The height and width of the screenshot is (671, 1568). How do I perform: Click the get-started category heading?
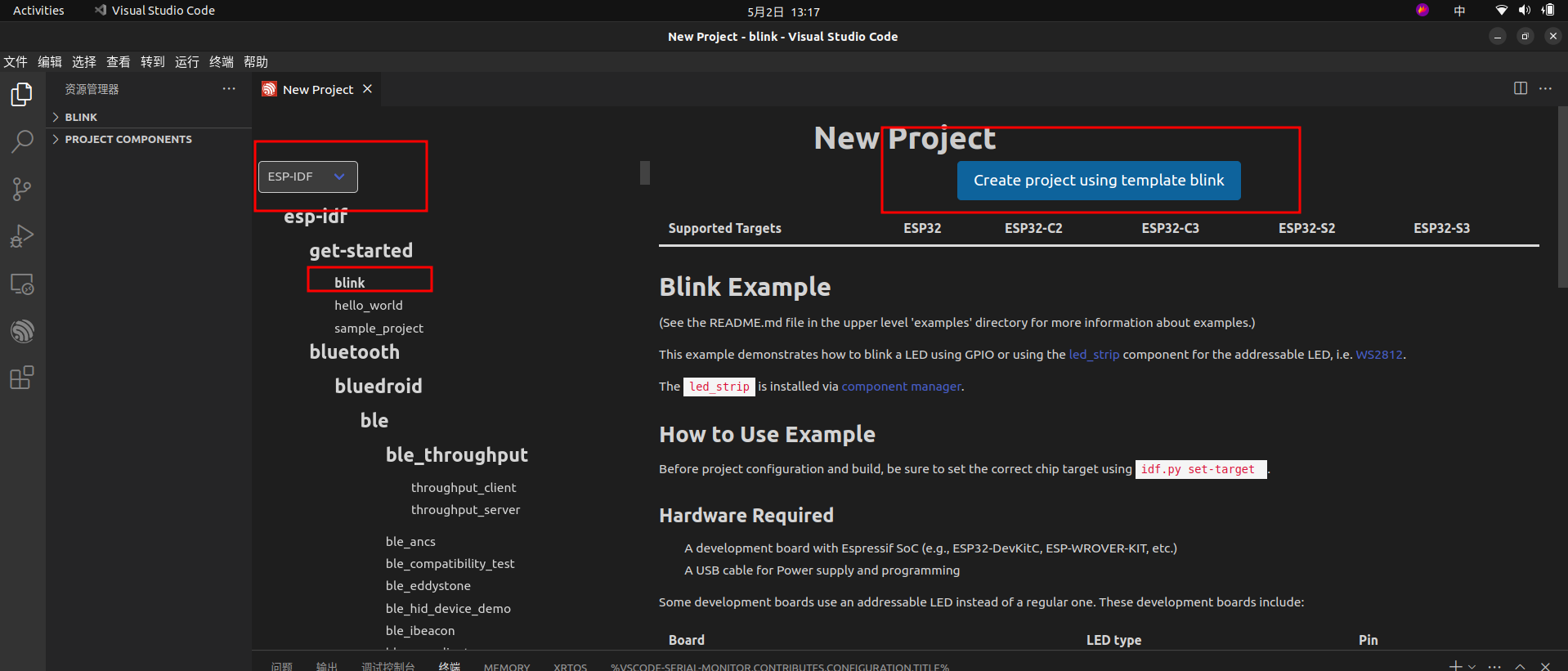coord(361,251)
